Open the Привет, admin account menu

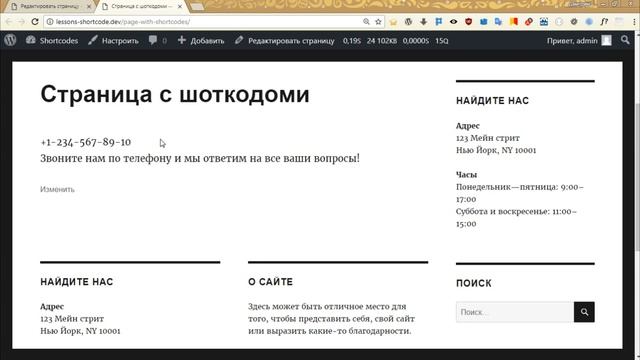pos(579,40)
